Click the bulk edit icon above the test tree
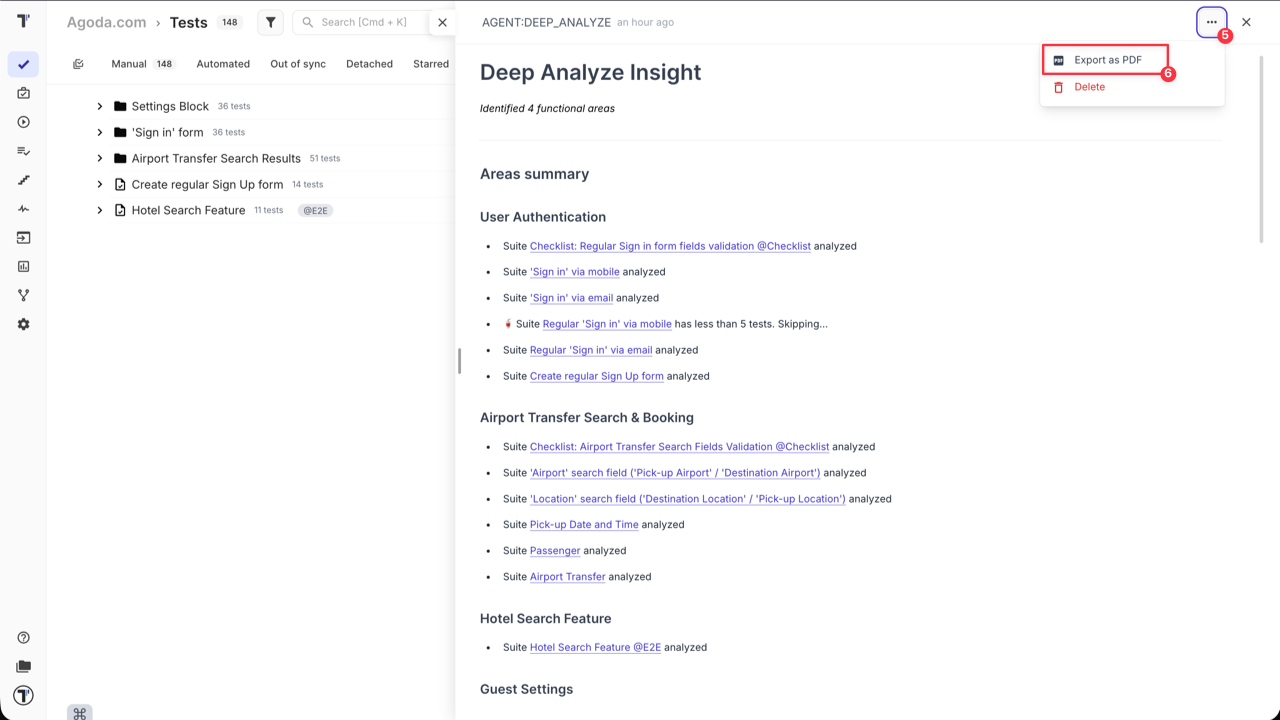The height and width of the screenshot is (720, 1280). pos(78,63)
